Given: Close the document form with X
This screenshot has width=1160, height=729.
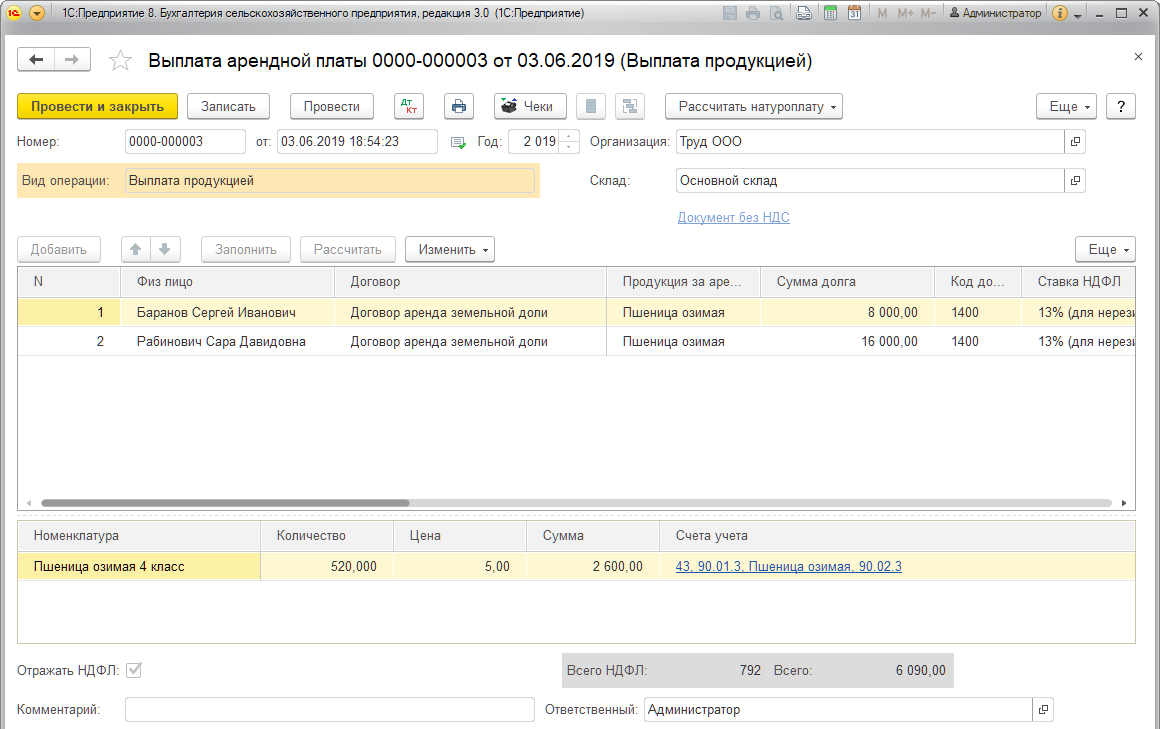Looking at the screenshot, I should [1138, 57].
